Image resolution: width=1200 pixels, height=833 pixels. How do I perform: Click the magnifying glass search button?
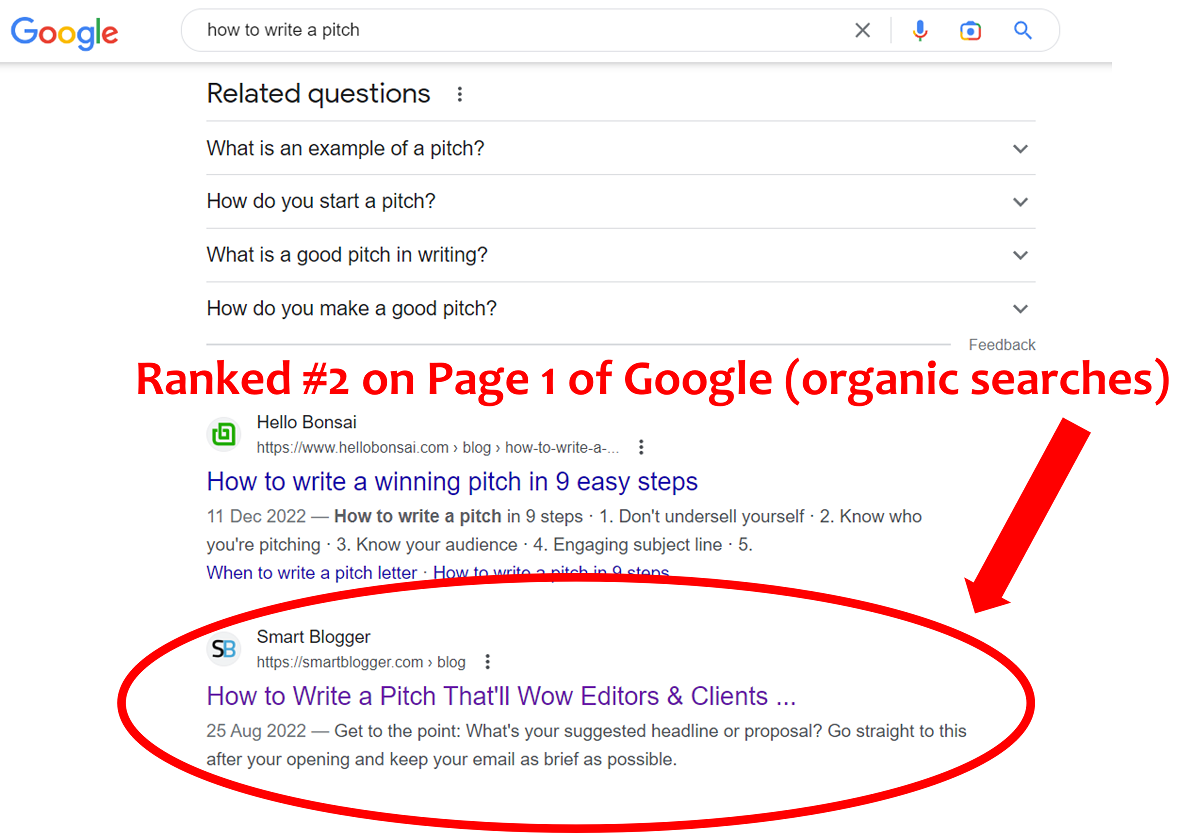pos(1022,31)
